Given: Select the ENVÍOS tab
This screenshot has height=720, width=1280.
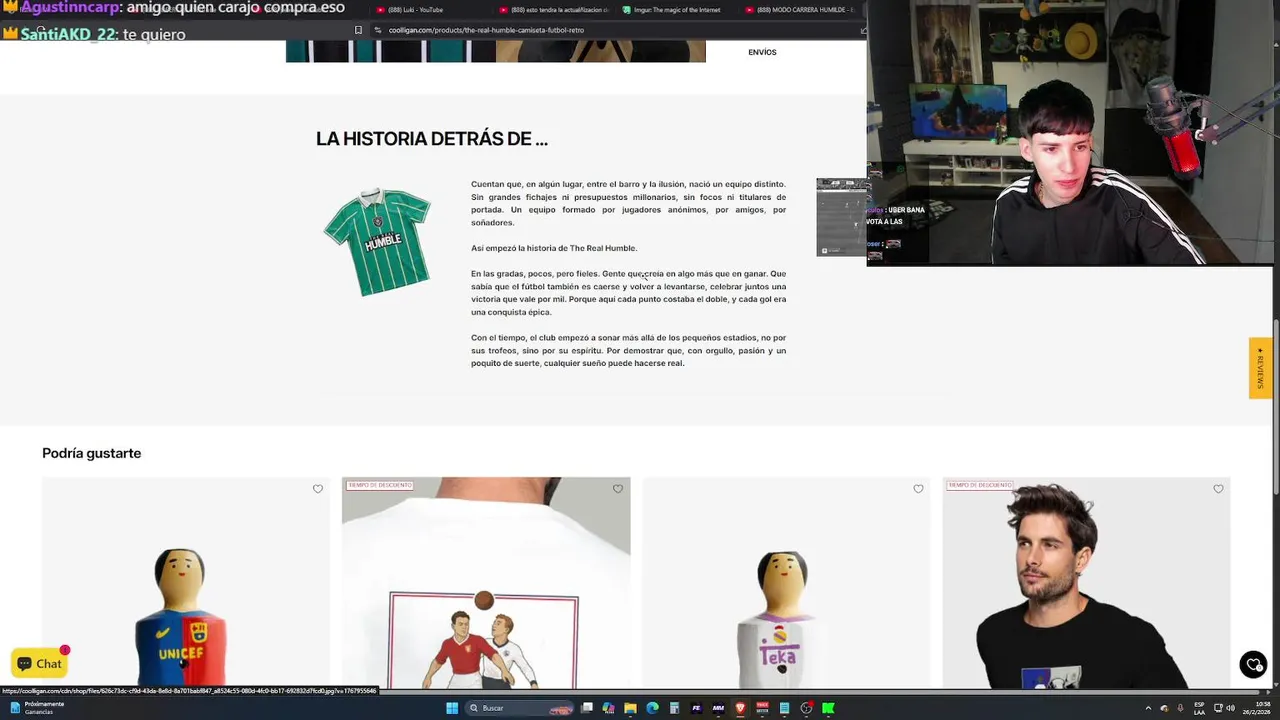Looking at the screenshot, I should (762, 52).
